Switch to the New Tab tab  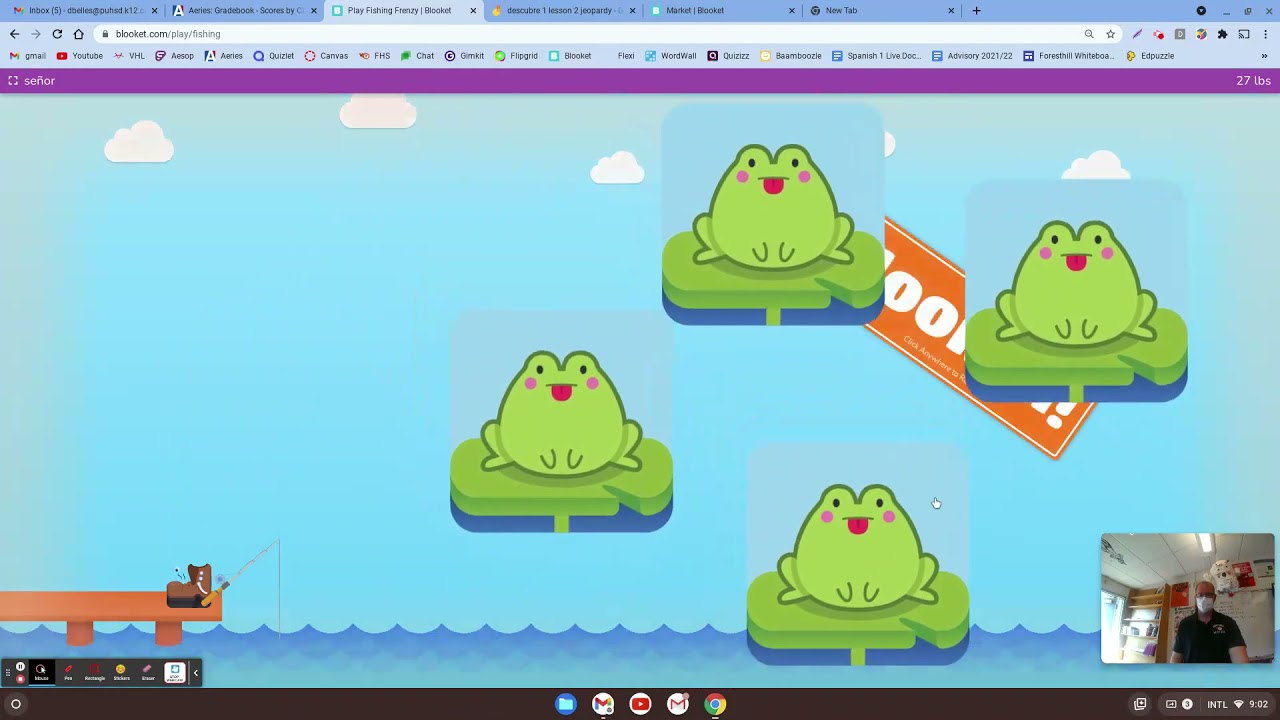[x=881, y=11]
